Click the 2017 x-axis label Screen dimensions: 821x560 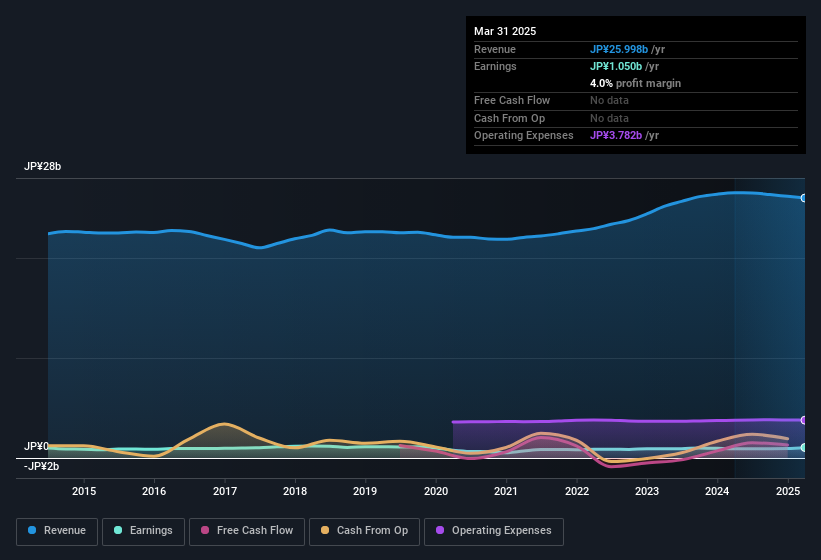tap(225, 491)
